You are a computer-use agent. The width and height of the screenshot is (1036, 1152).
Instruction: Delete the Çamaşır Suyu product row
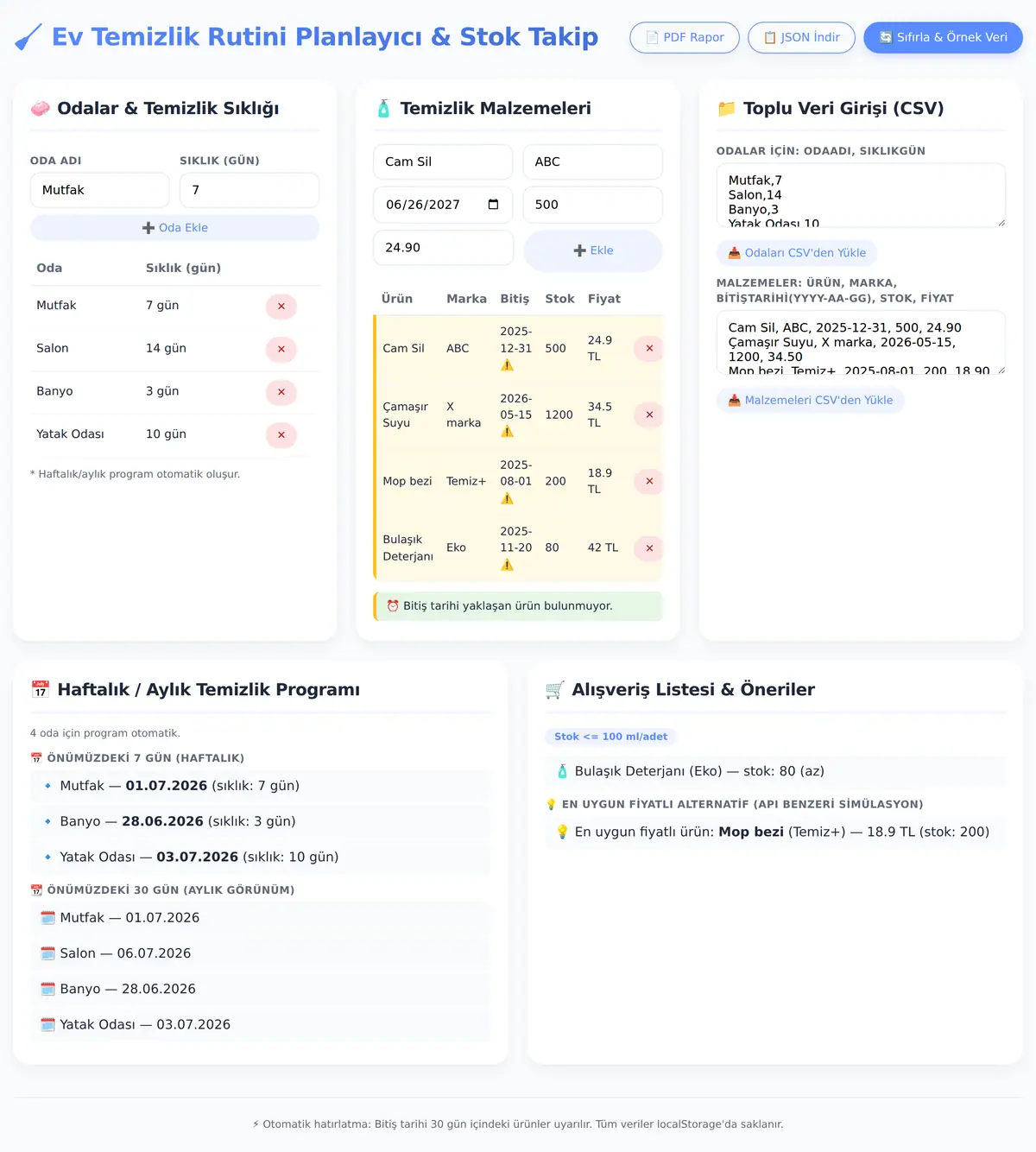point(649,415)
